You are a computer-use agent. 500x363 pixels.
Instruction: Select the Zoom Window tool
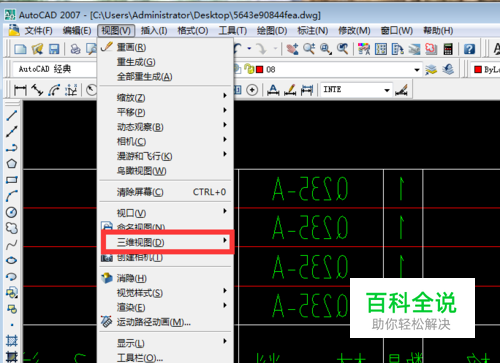coord(326,49)
